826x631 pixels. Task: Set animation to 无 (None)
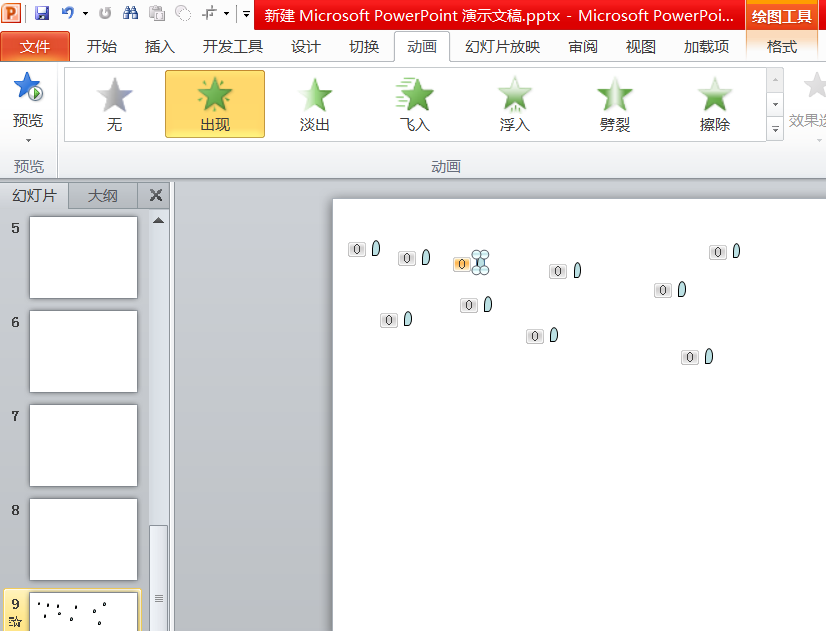114,104
